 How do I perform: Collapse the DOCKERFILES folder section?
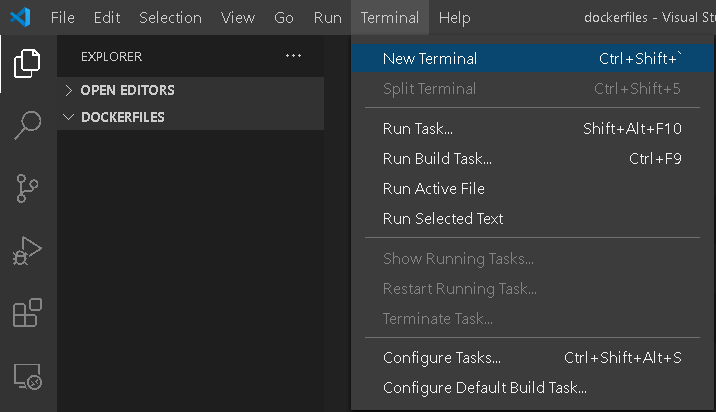pos(122,117)
